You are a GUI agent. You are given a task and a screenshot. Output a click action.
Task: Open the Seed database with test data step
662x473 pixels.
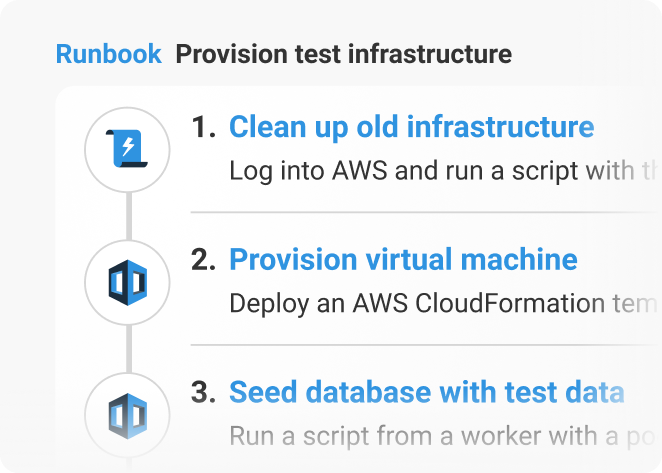(426, 392)
